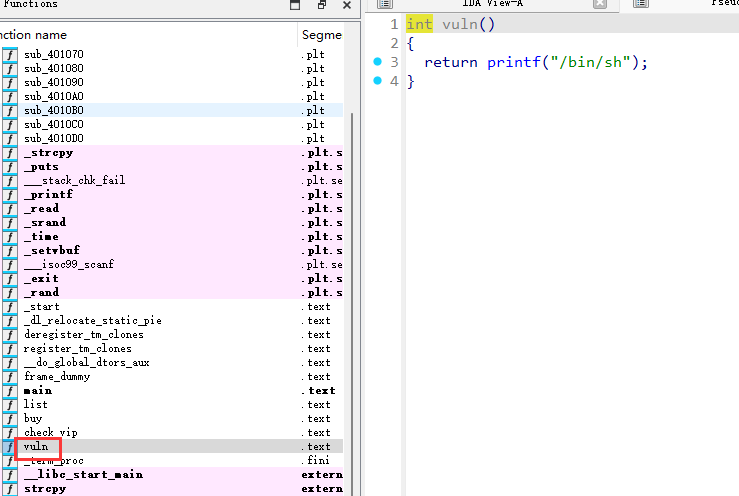Switch to the Pseudocode tab
Screen dimensions: 739x496
723,4
